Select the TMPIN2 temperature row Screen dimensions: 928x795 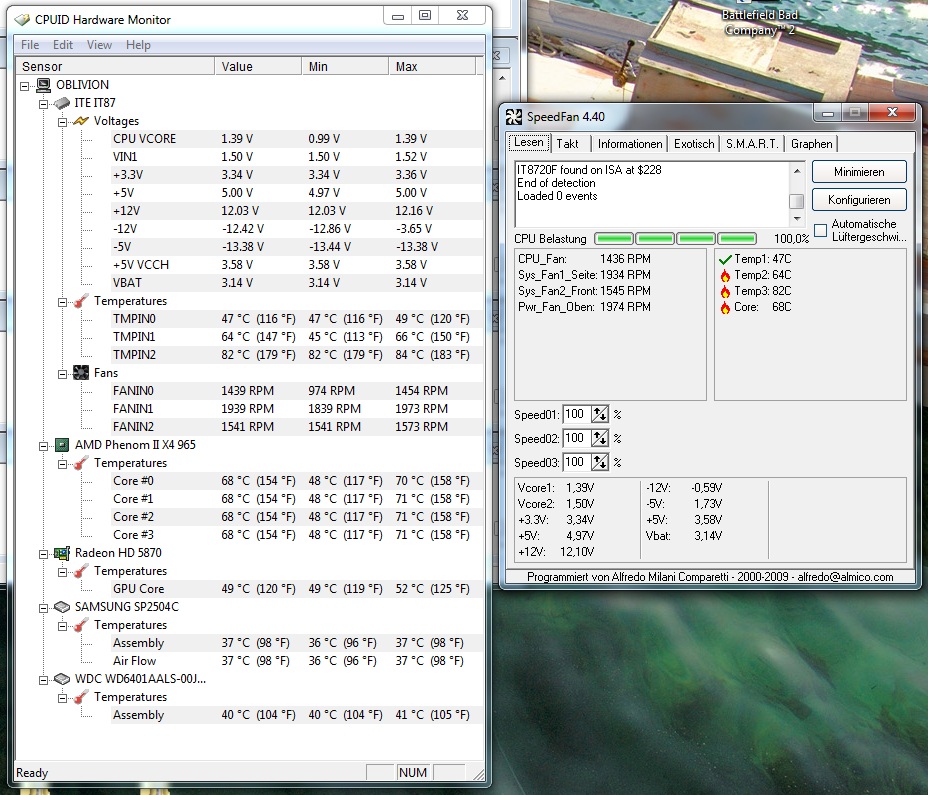pos(296,355)
